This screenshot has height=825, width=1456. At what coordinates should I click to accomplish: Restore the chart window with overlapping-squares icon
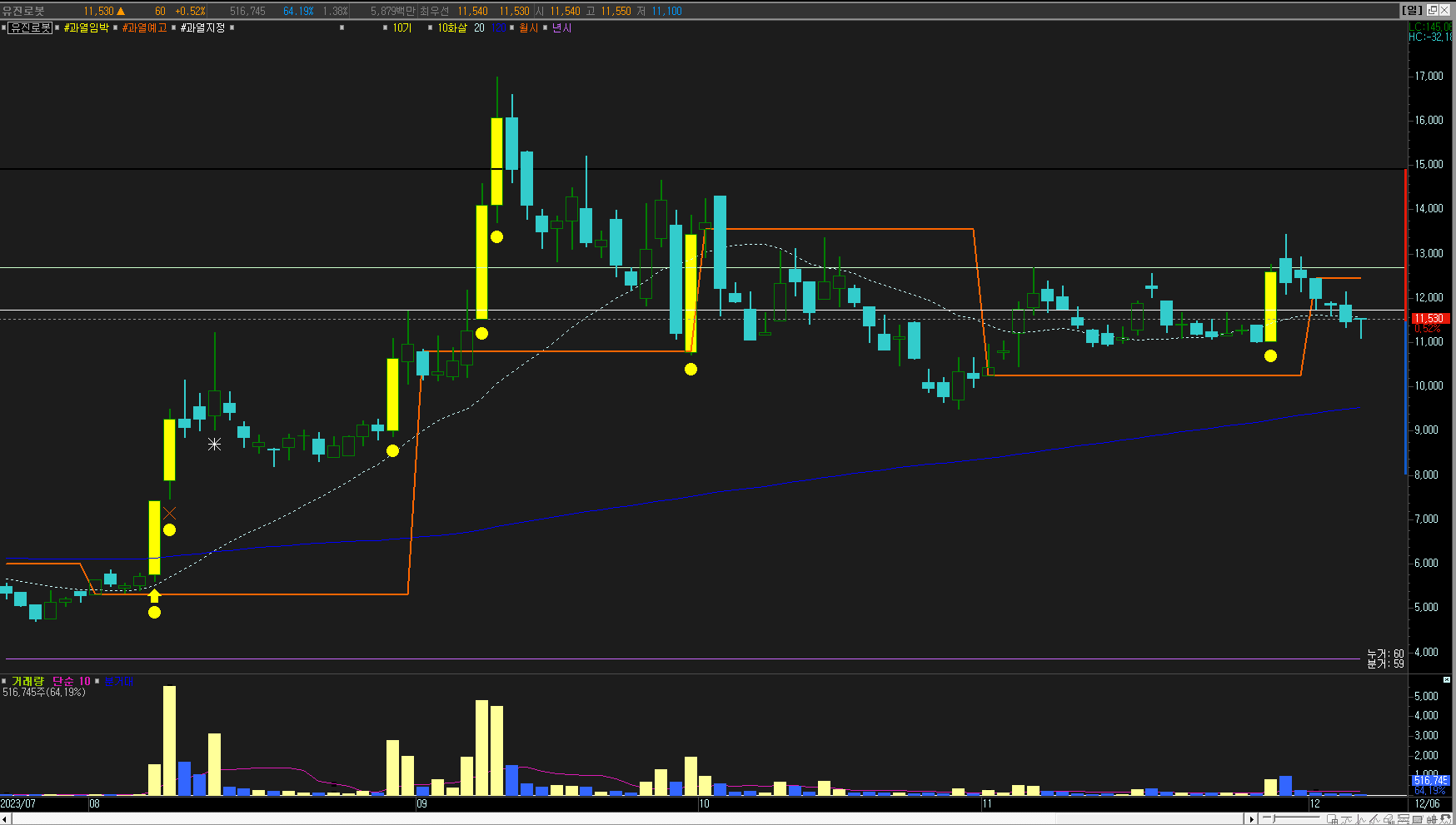coord(1432,10)
